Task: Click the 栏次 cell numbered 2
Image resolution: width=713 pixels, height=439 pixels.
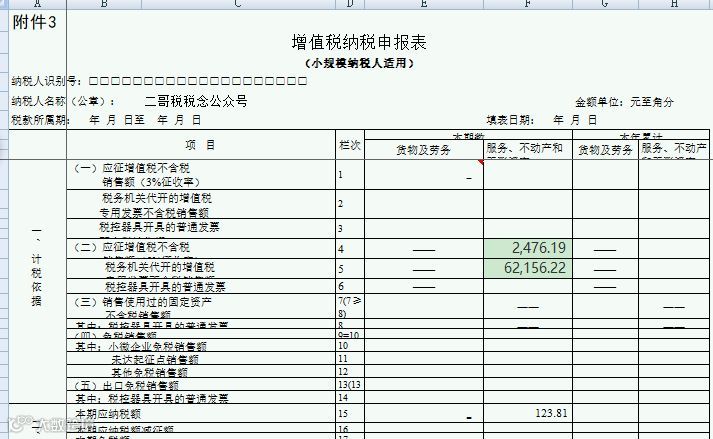Action: point(350,204)
